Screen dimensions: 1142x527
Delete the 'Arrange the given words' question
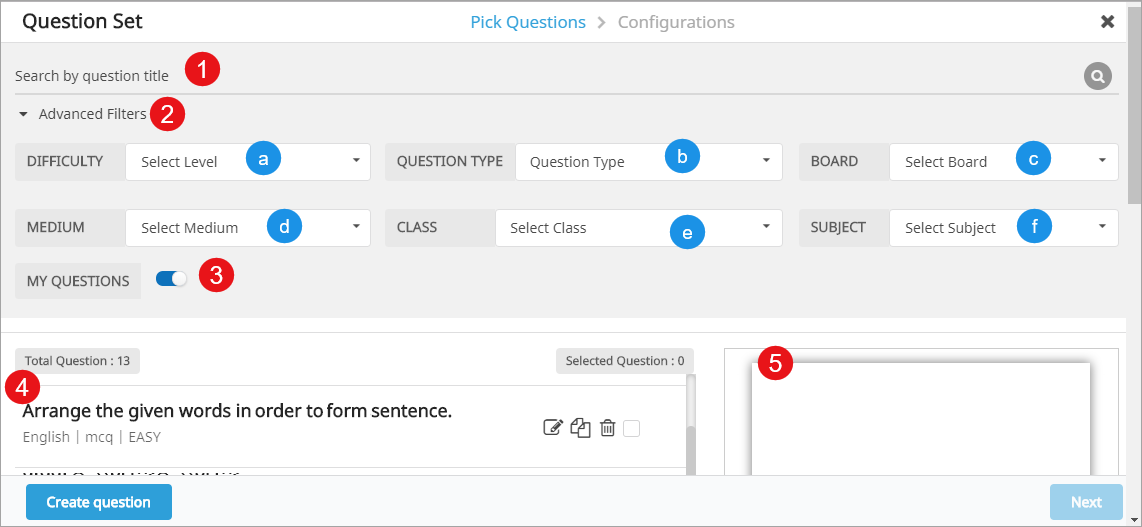[x=607, y=428]
